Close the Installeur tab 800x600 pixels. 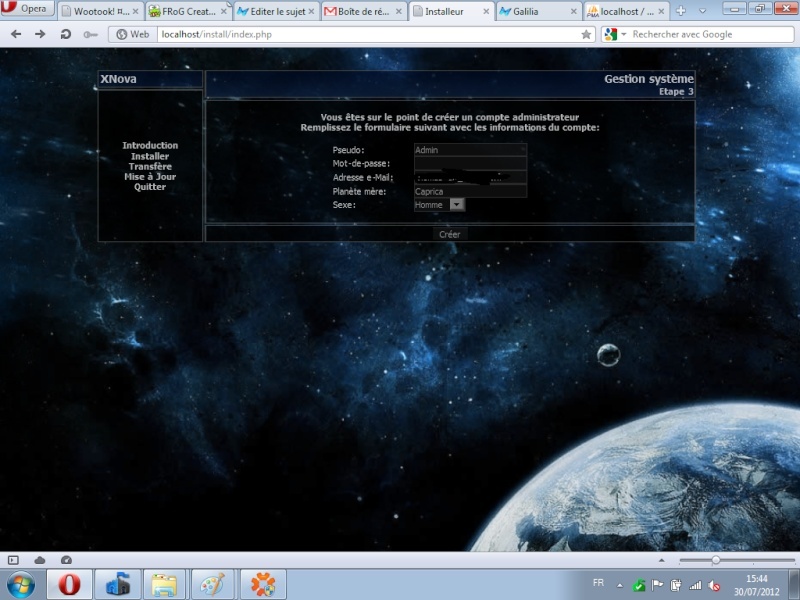pyautogui.click(x=486, y=11)
